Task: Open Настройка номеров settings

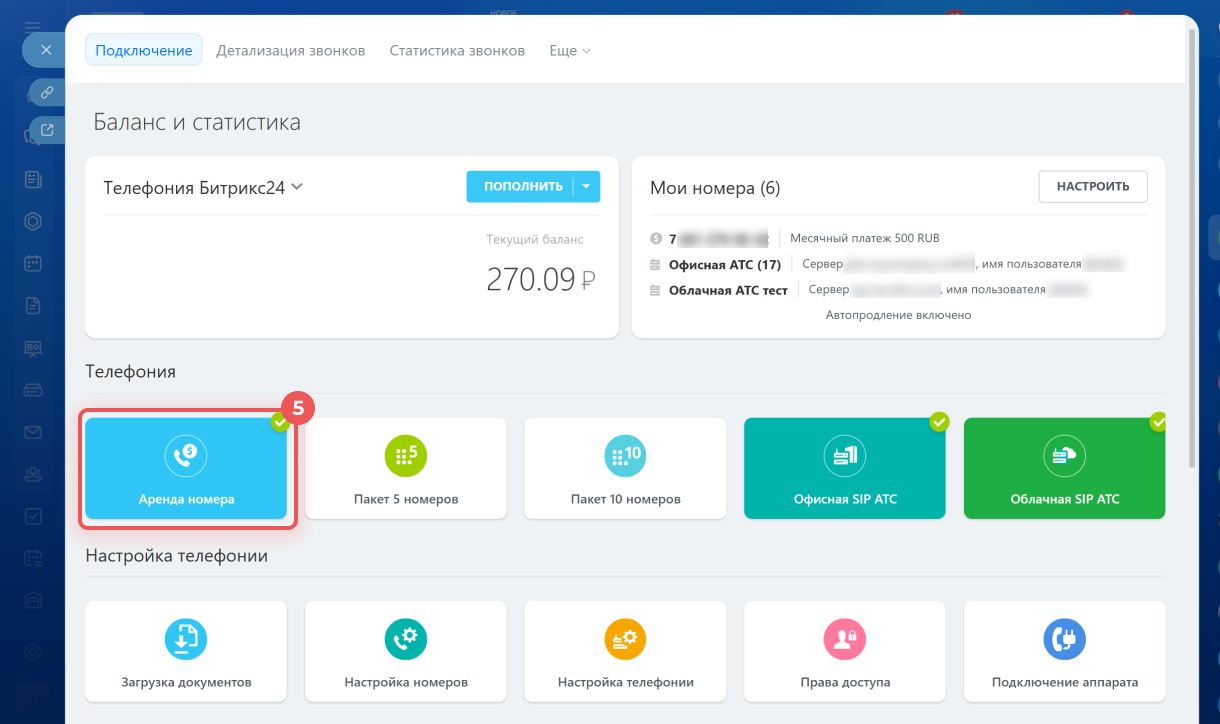Action: [x=405, y=650]
